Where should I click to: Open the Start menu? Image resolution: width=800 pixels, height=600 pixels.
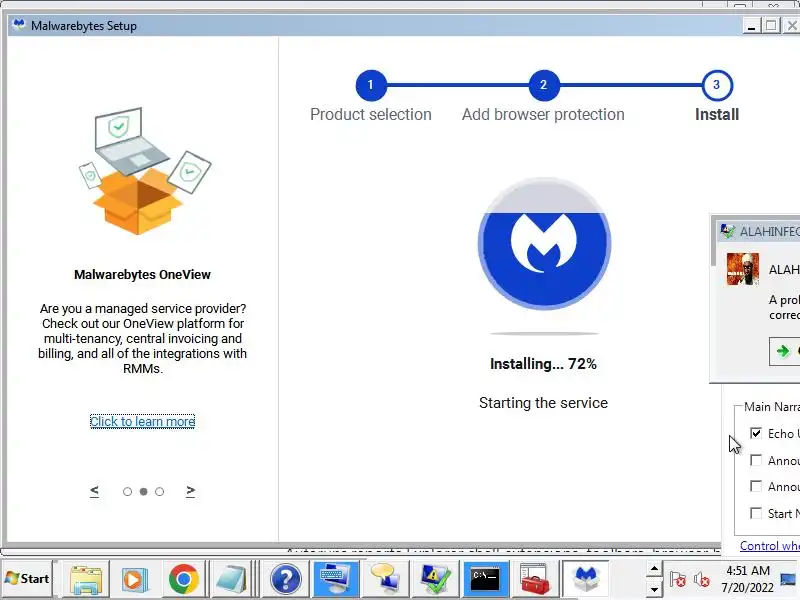(x=28, y=579)
